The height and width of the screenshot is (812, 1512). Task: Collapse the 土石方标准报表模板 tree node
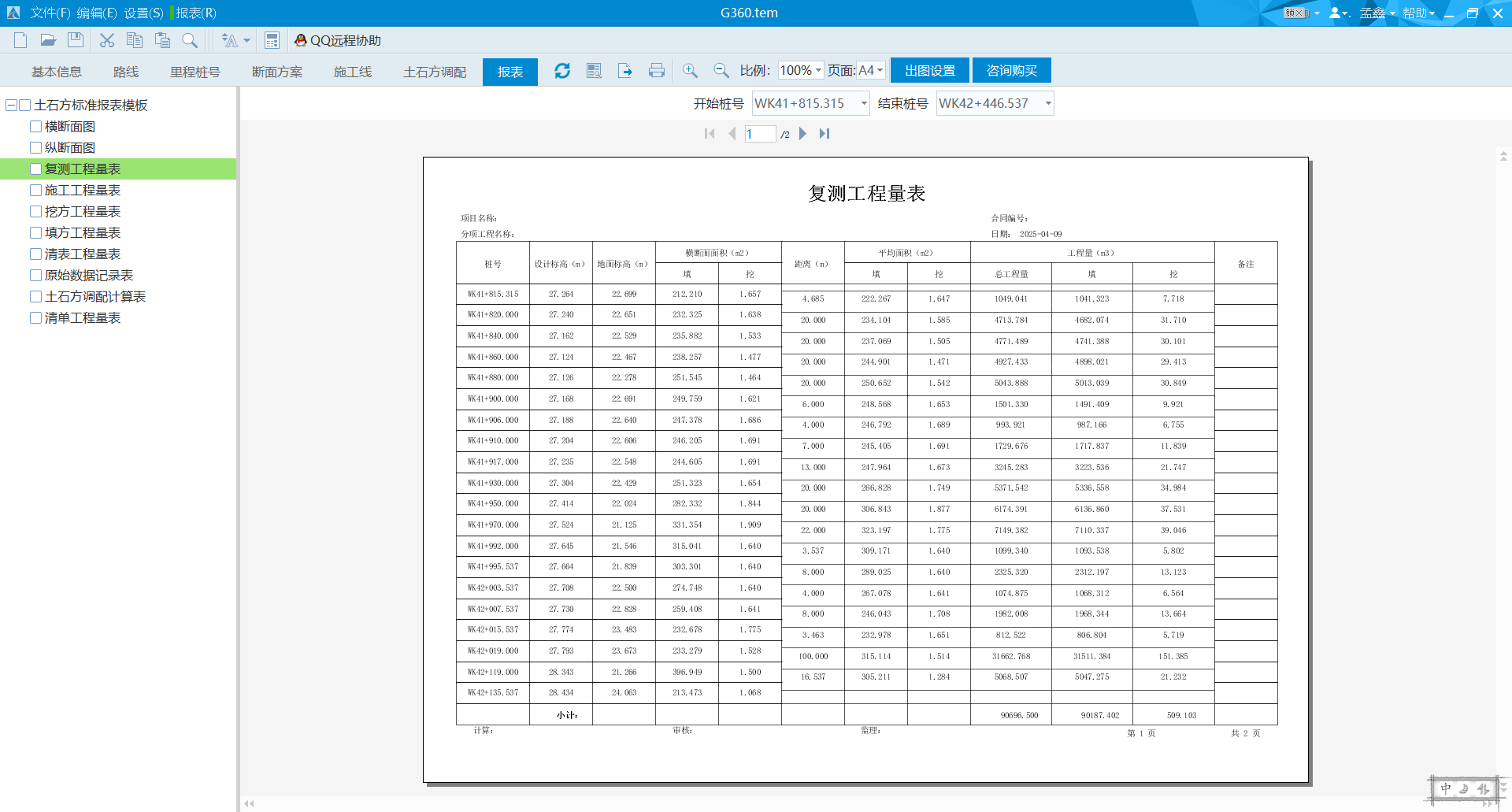click(x=11, y=105)
